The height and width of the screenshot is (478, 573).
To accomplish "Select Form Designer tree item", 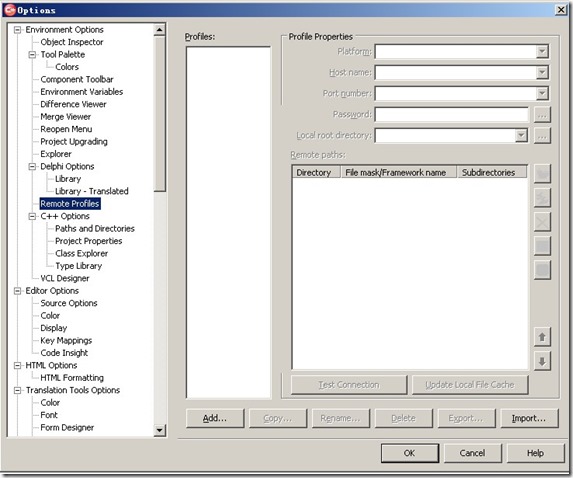I will point(67,427).
